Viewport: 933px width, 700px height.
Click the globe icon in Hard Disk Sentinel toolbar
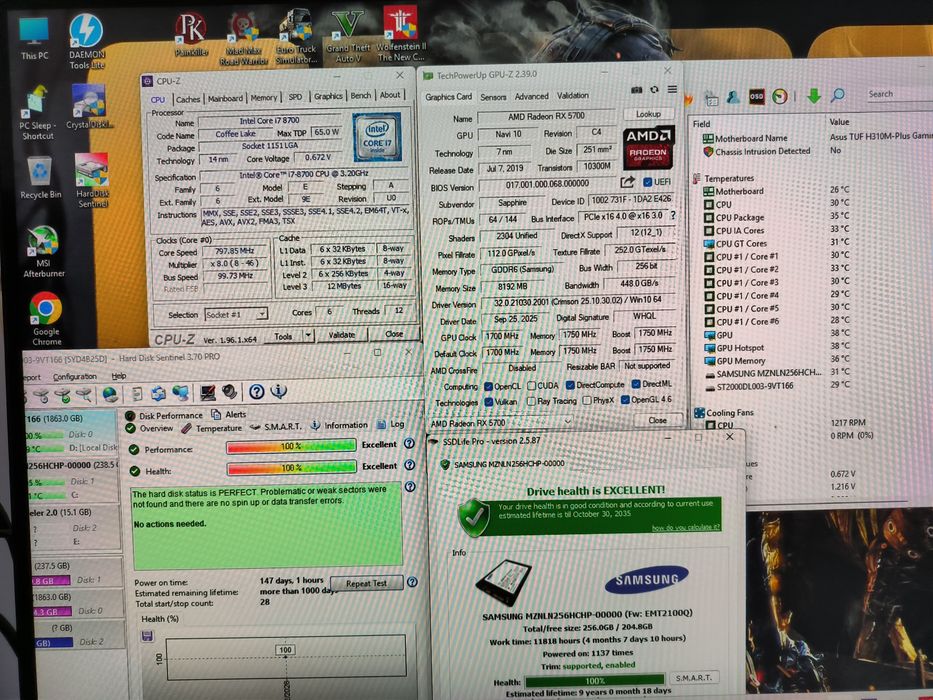(x=110, y=394)
